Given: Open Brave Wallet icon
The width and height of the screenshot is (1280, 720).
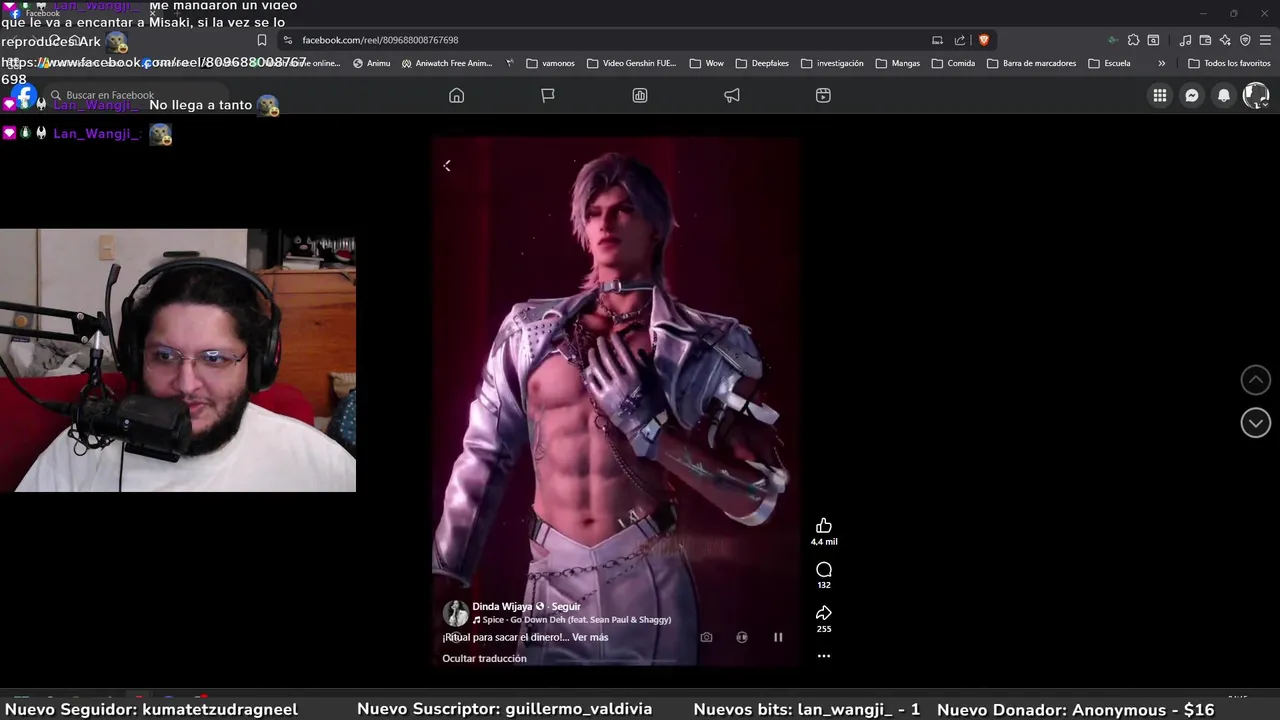Looking at the screenshot, I should [1205, 40].
